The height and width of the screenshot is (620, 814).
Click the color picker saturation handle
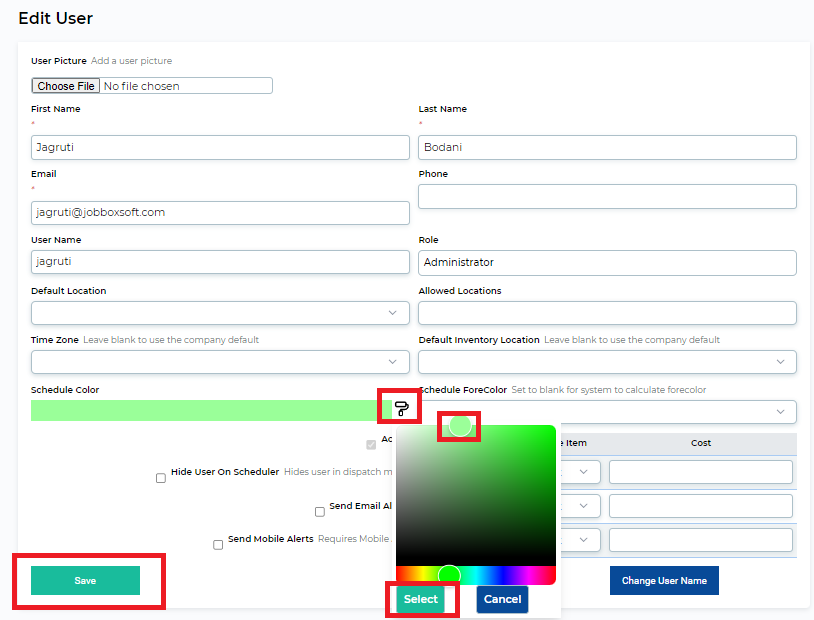click(x=459, y=426)
